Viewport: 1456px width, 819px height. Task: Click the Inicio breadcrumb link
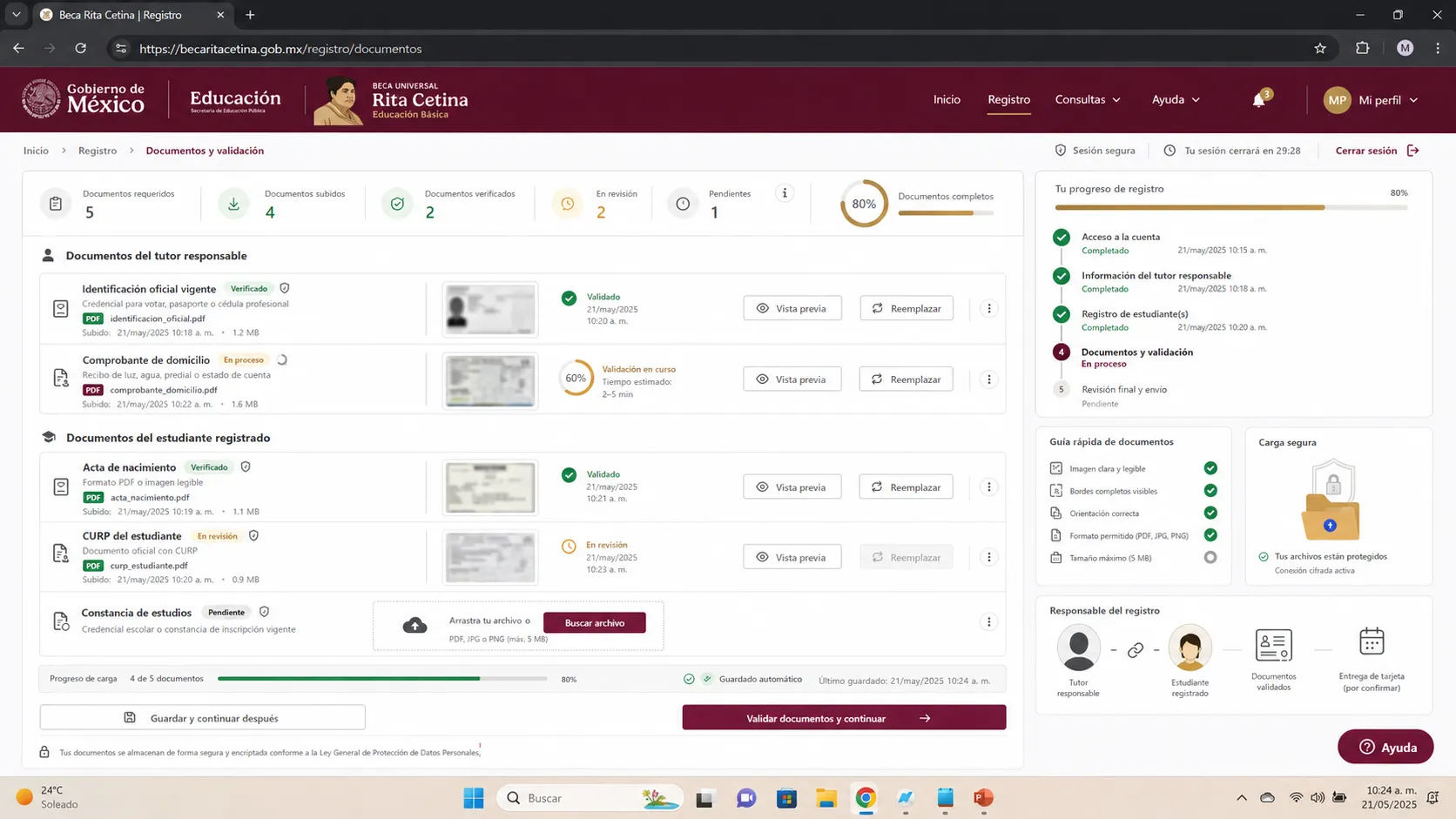36,151
